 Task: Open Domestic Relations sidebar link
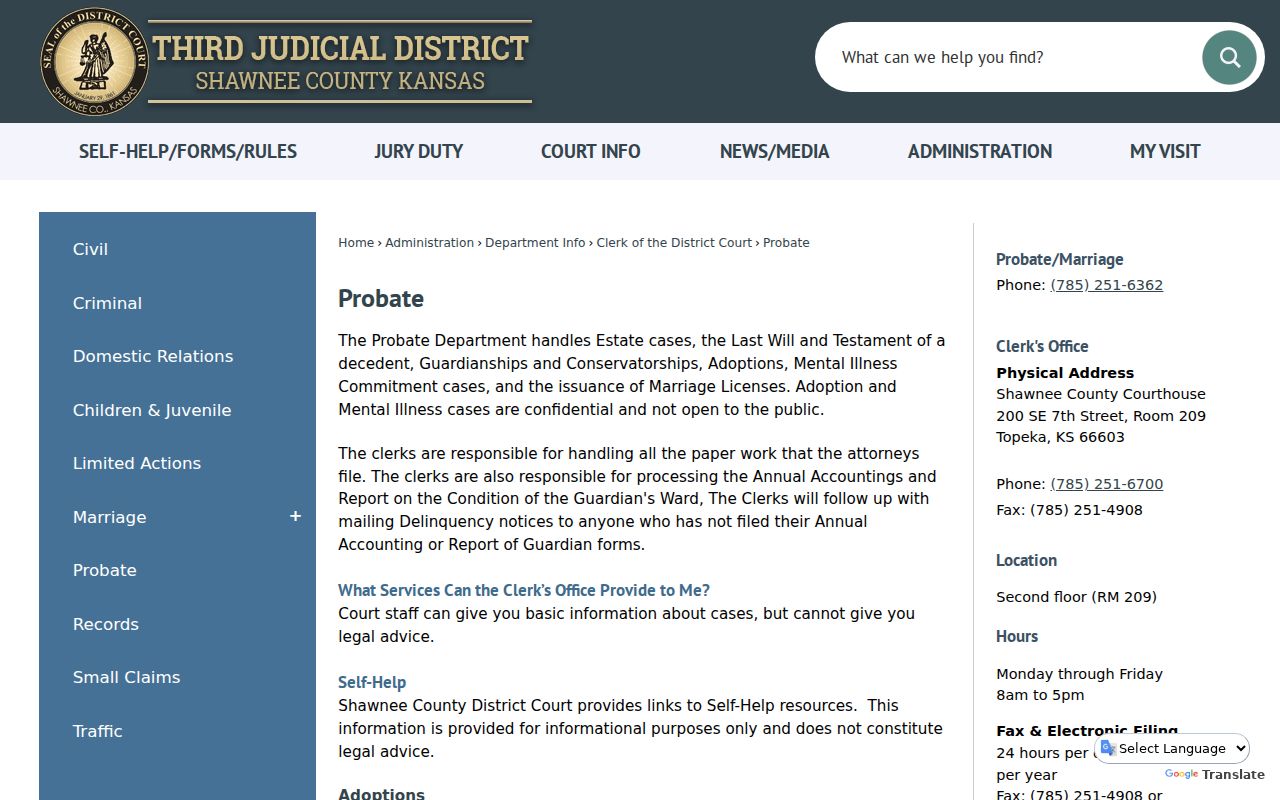coord(153,356)
